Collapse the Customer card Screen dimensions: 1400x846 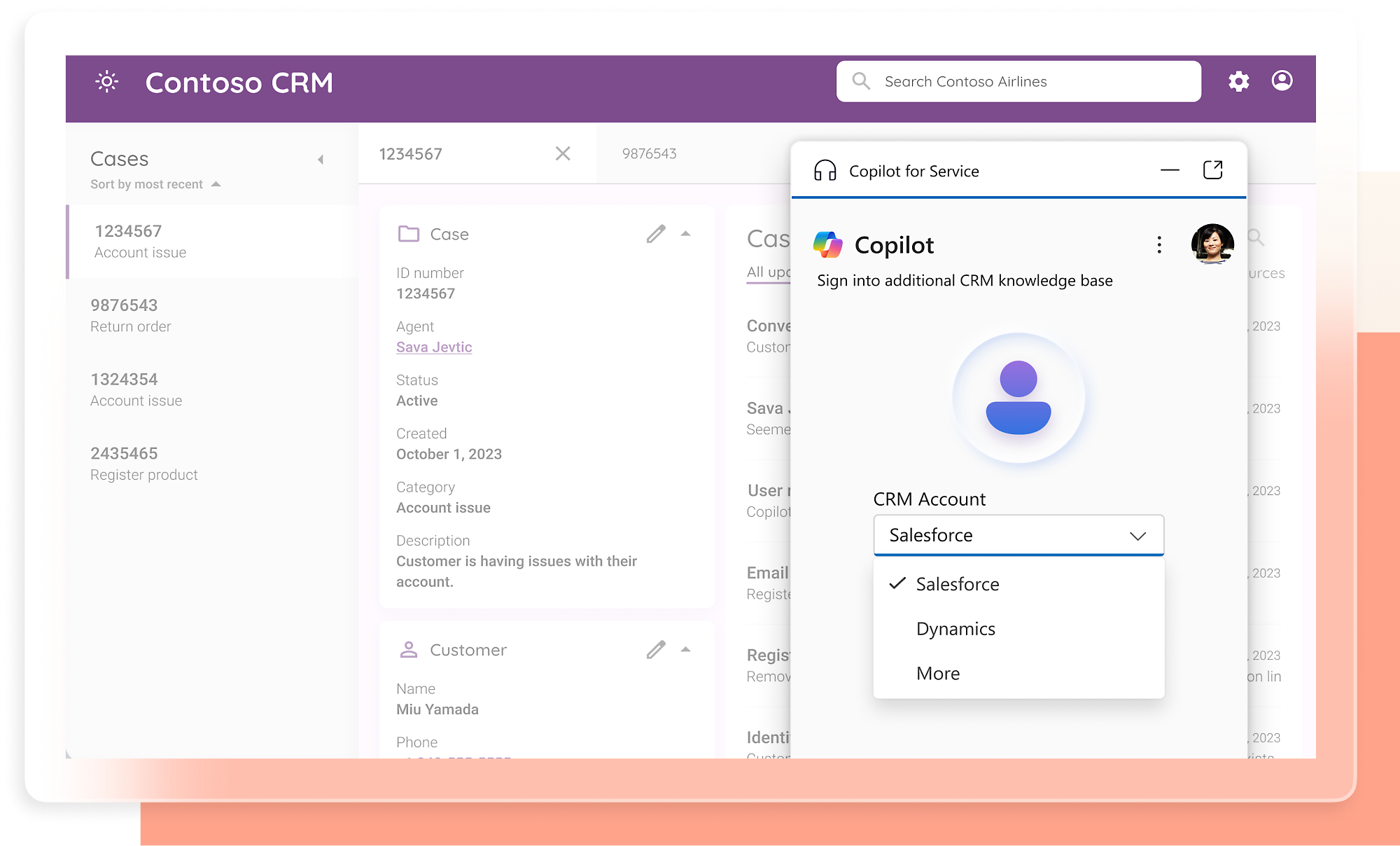[686, 650]
